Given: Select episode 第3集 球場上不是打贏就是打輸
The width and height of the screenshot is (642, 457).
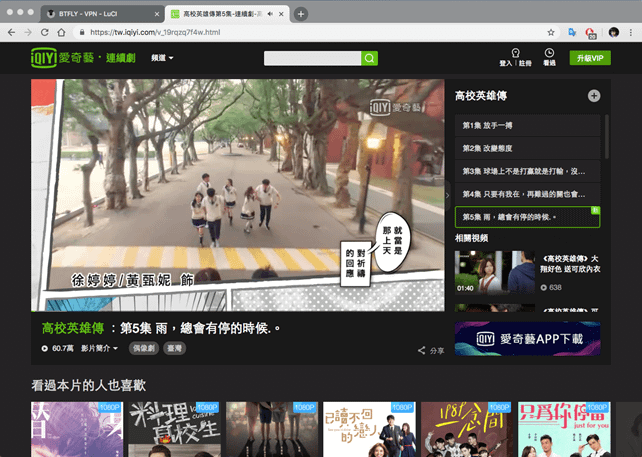Looking at the screenshot, I should 527,171.
